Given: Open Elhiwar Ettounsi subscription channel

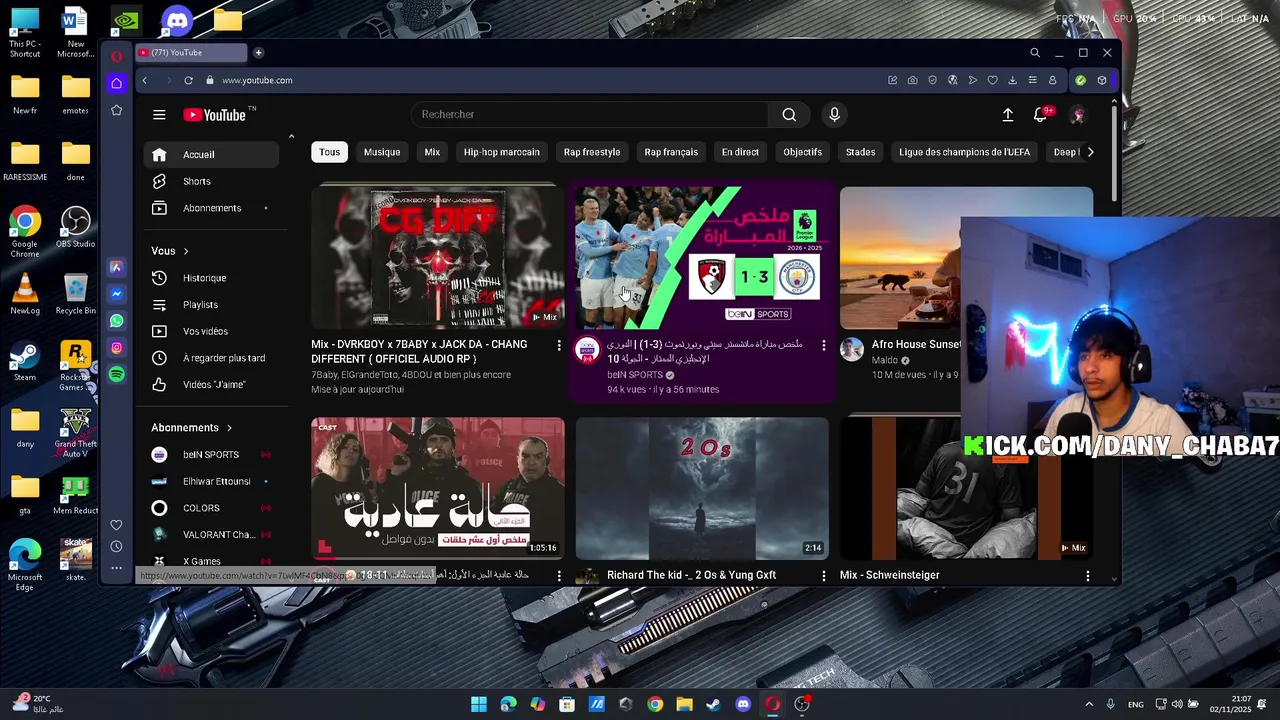Looking at the screenshot, I should (x=212, y=481).
